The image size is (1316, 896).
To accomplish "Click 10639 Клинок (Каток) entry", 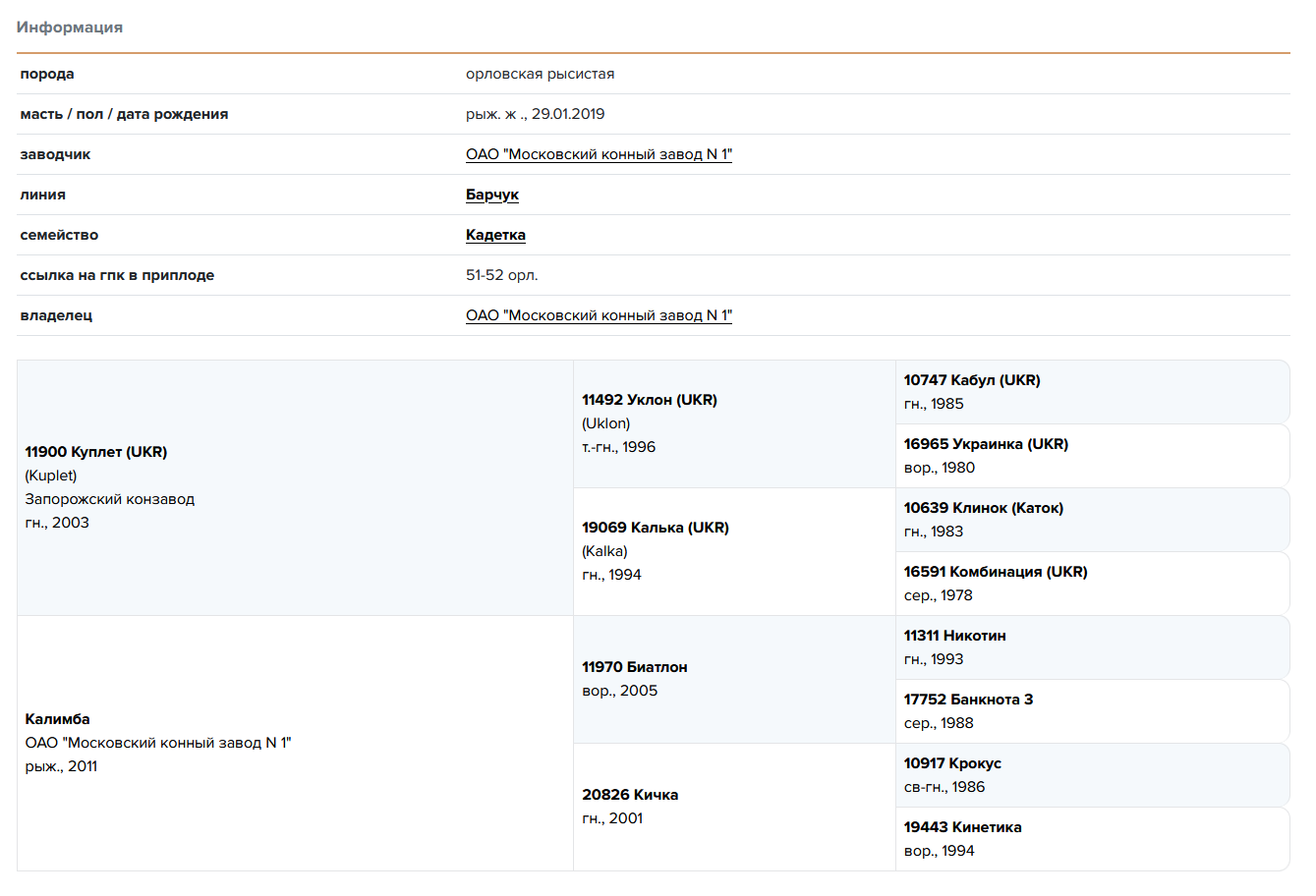I will pyautogui.click(x=983, y=508).
